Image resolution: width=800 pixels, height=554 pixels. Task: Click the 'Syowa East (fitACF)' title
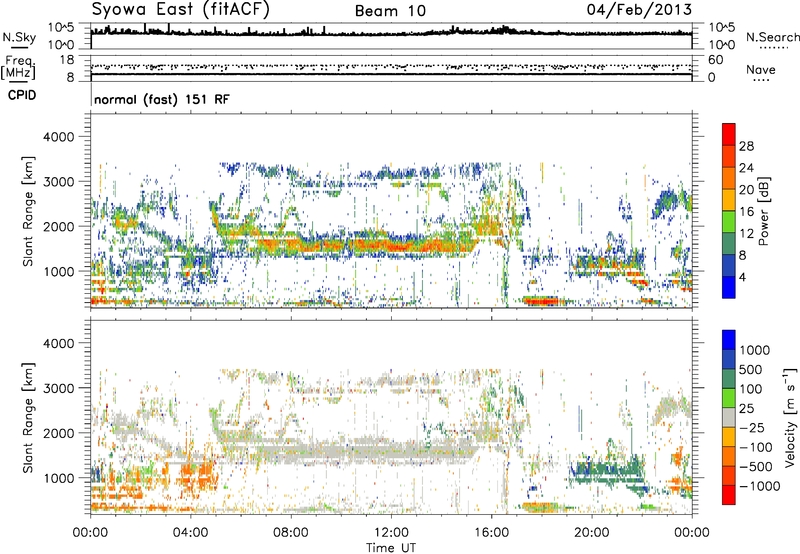181,10
